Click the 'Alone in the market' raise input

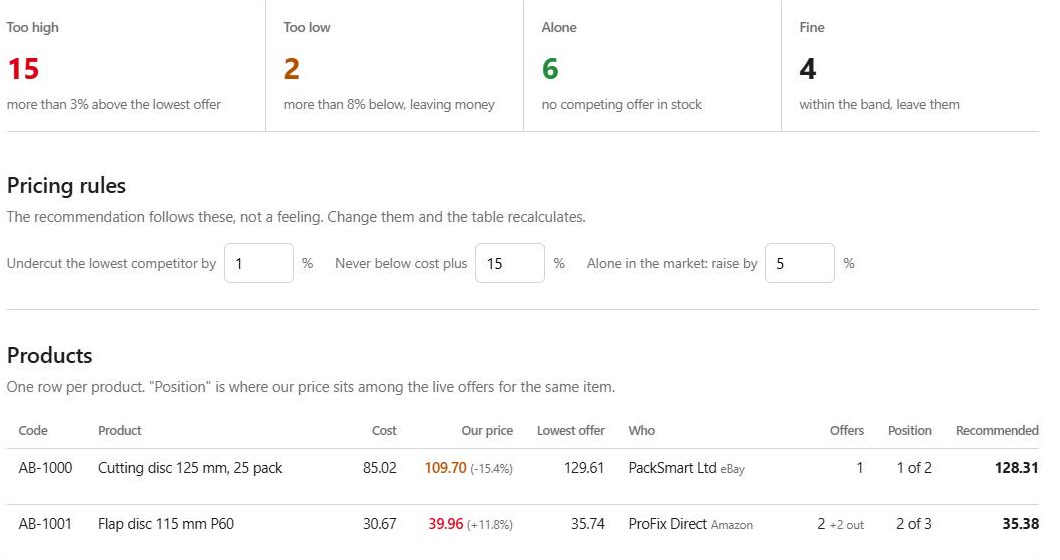[800, 263]
